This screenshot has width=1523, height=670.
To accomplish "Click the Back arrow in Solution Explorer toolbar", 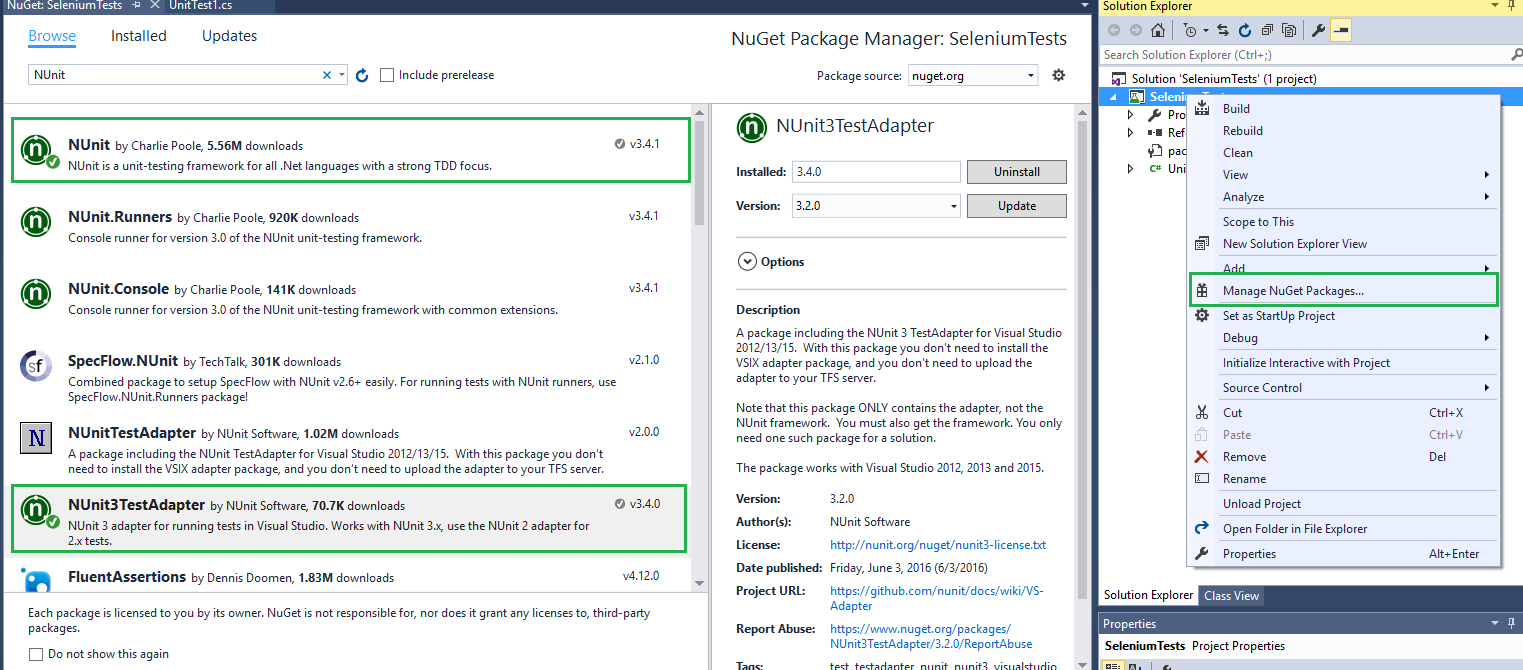I will [1114, 30].
